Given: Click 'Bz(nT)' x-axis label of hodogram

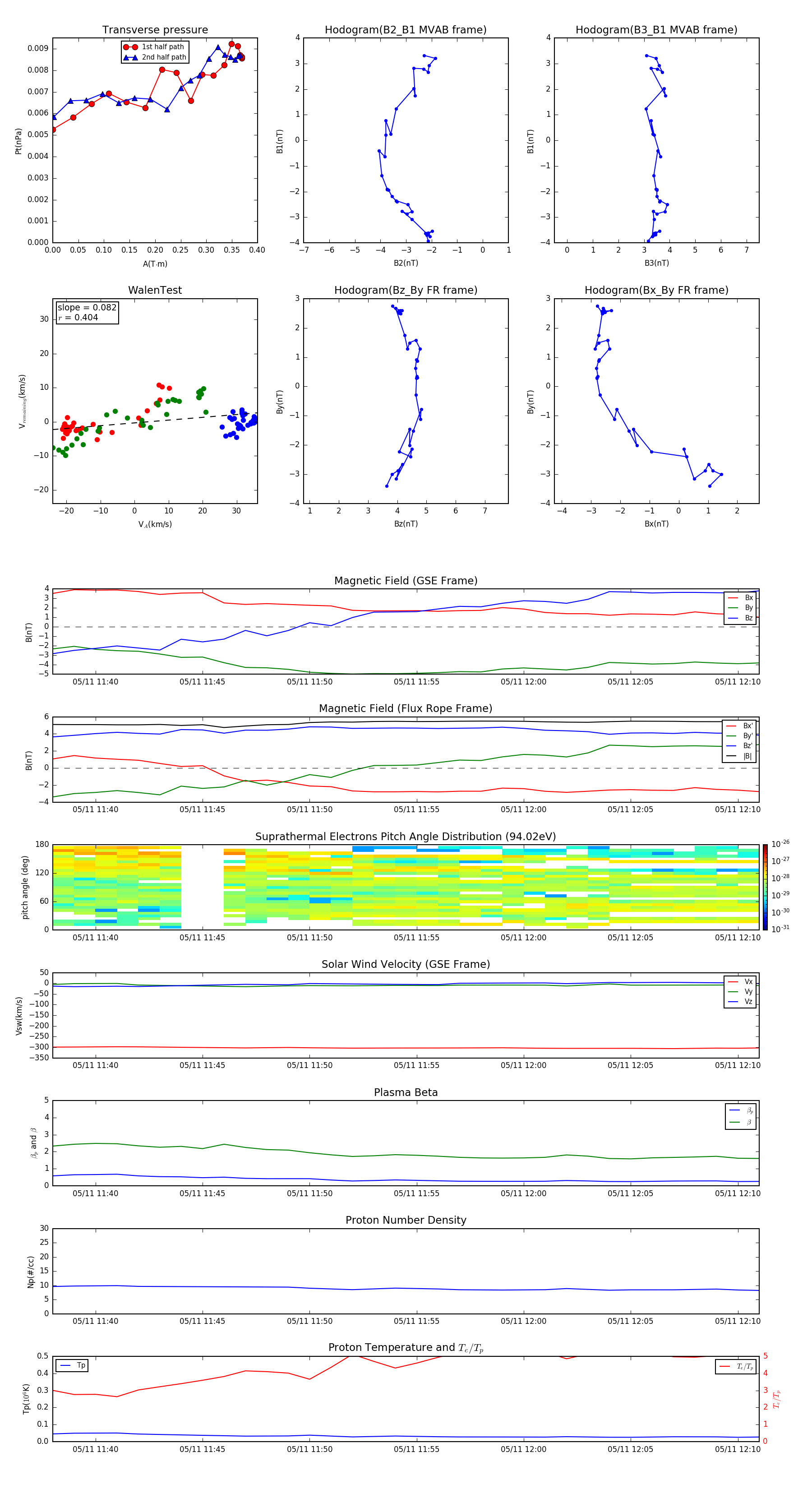Looking at the screenshot, I should point(406,524).
